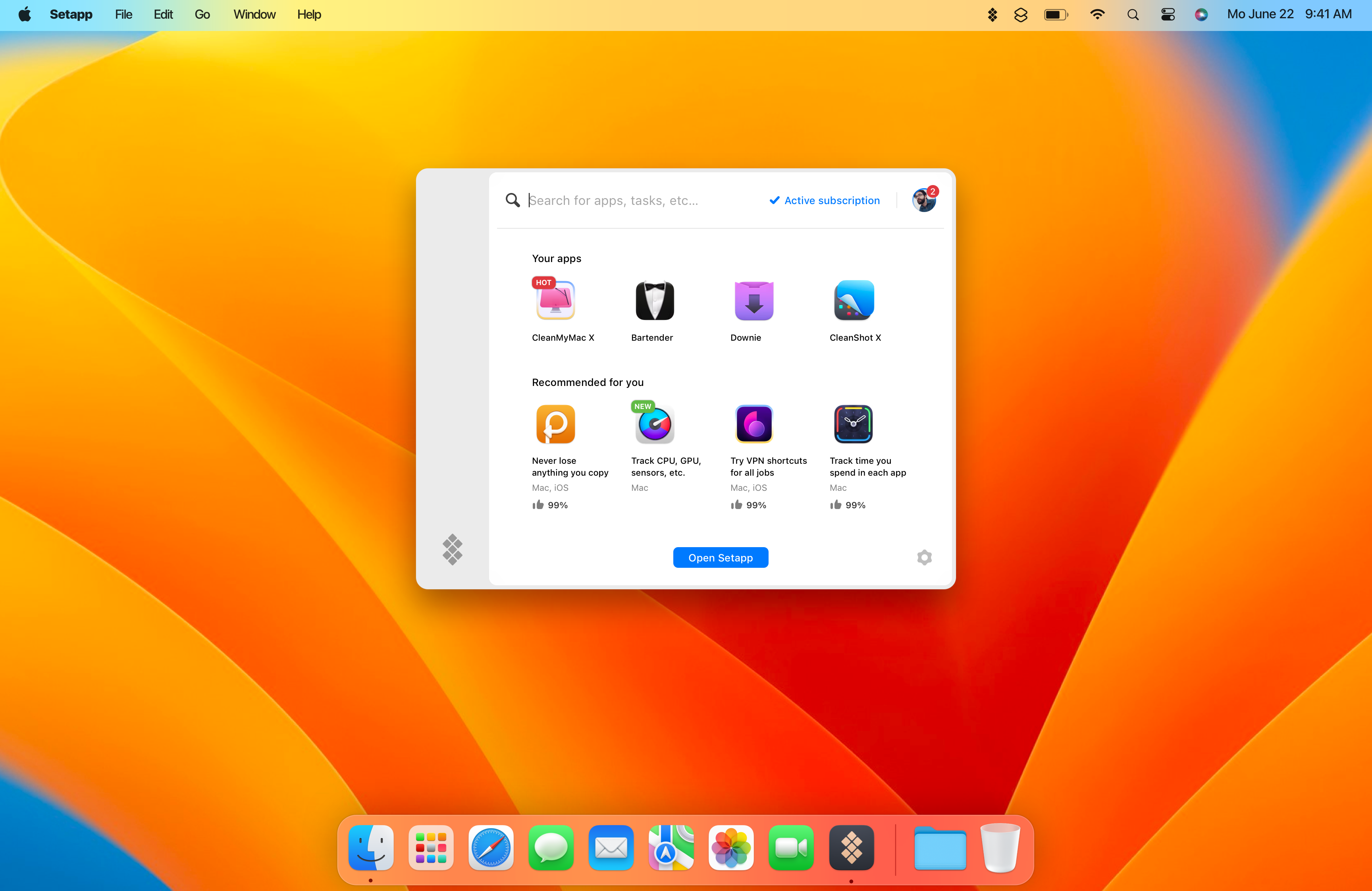This screenshot has height=891, width=1372.
Task: Select the Never lose anything you copy app
Action: 555,424
